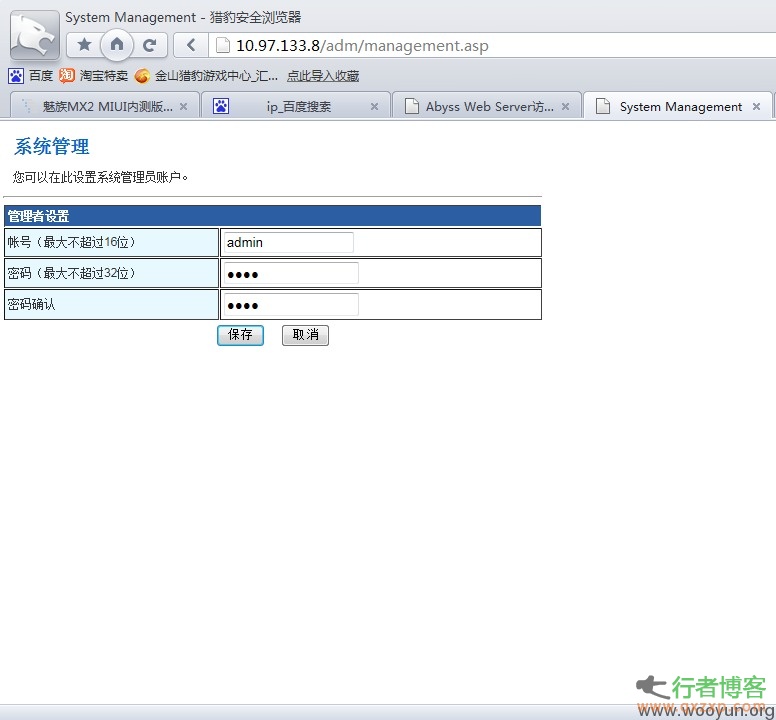
Task: Focus the 帐号 account field with admin
Action: point(289,242)
